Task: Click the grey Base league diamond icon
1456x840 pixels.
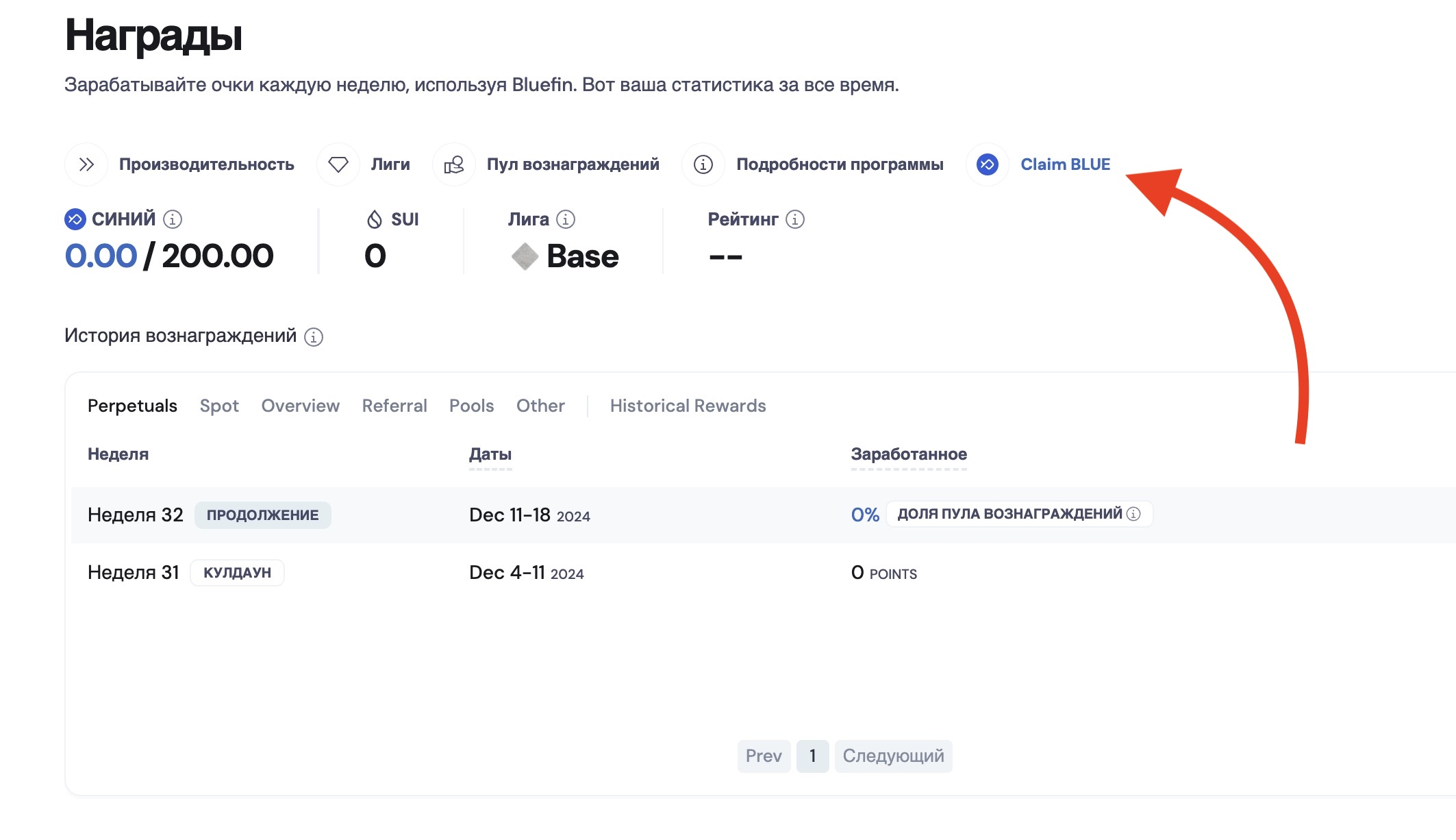Action: [x=525, y=256]
